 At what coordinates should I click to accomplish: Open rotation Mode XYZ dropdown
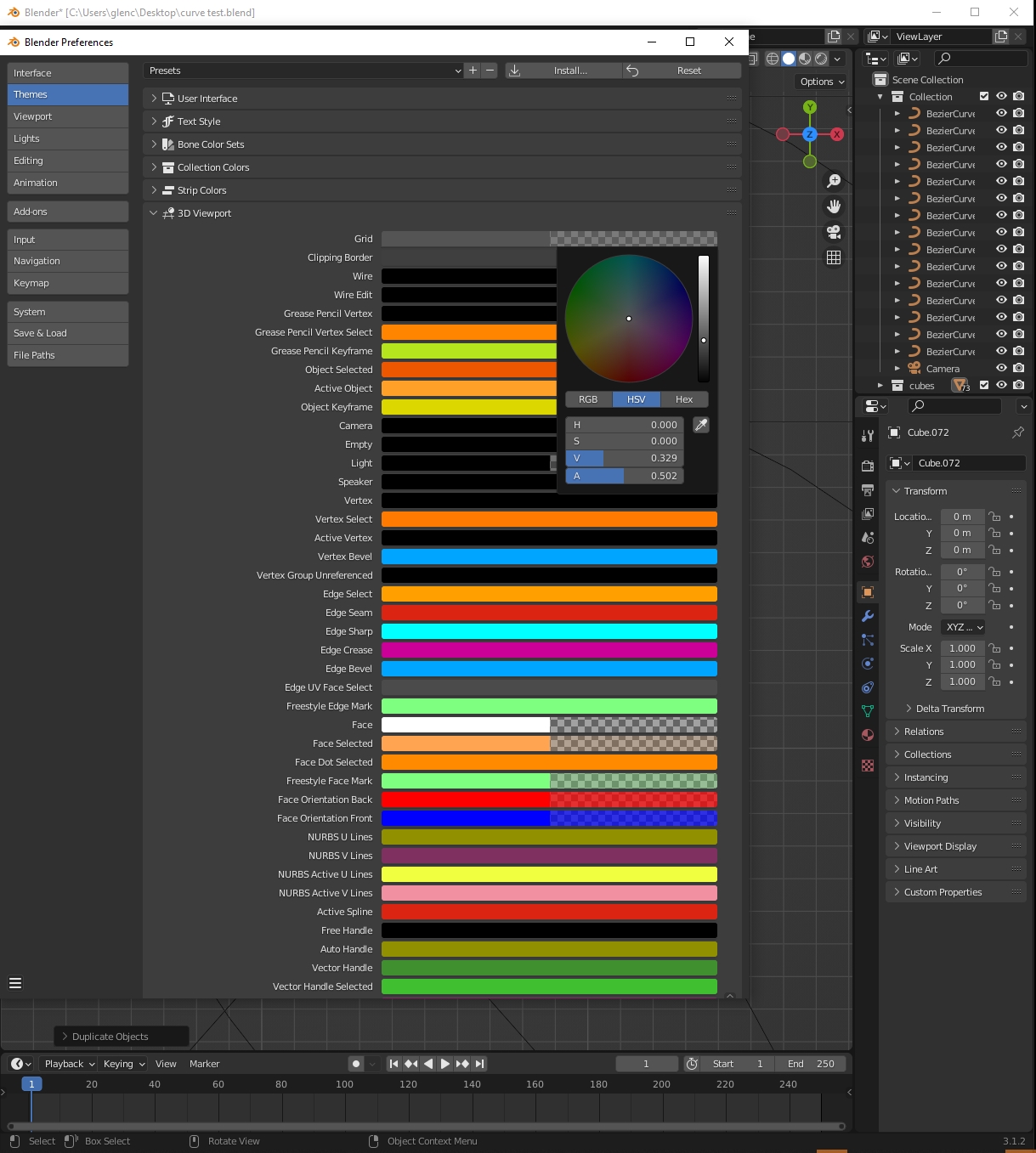(963, 627)
